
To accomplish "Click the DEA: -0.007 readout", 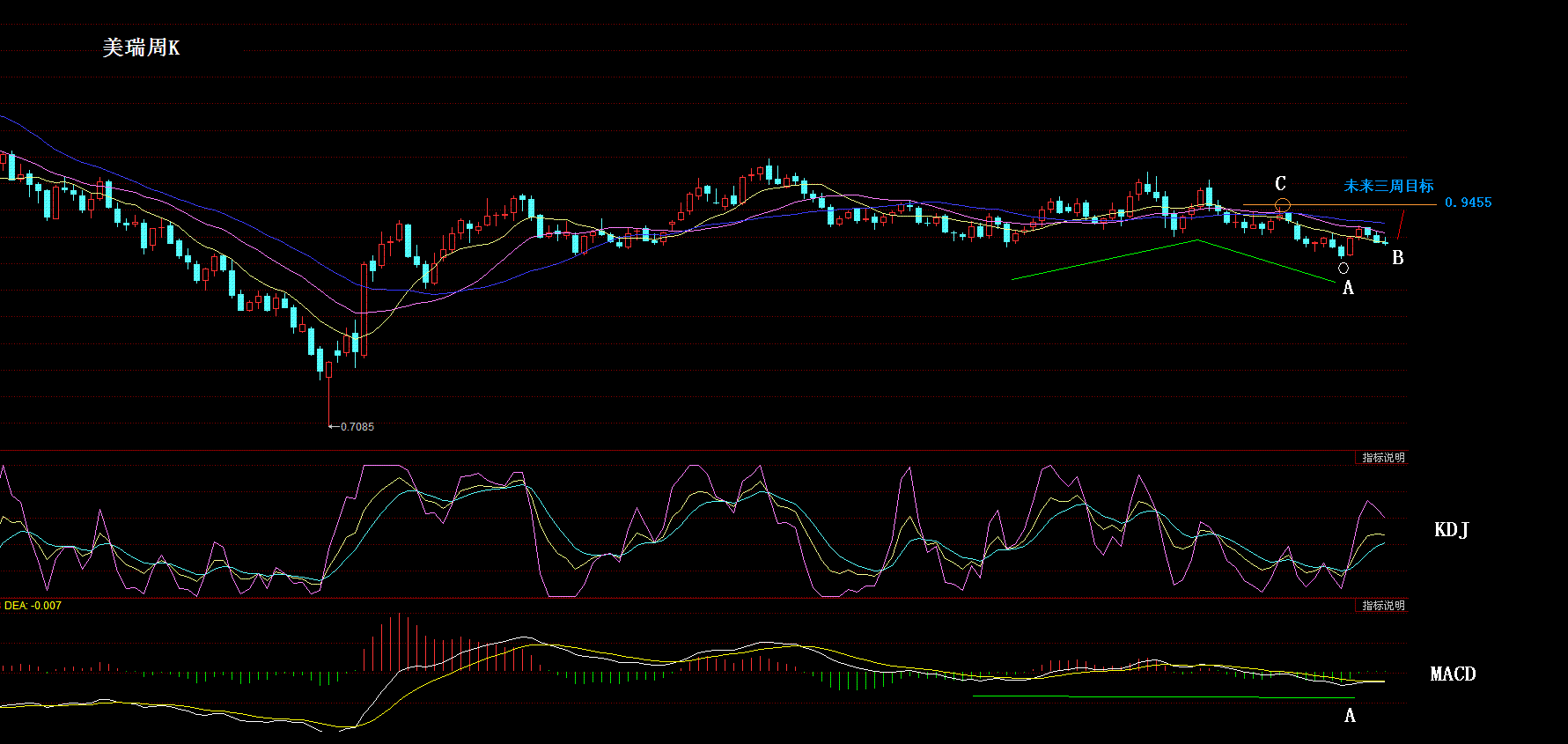I will pyautogui.click(x=33, y=606).
